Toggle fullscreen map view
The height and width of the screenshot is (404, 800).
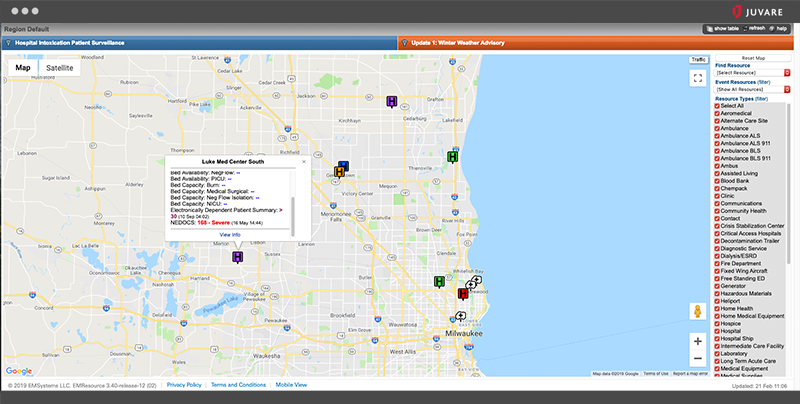pyautogui.click(x=697, y=78)
